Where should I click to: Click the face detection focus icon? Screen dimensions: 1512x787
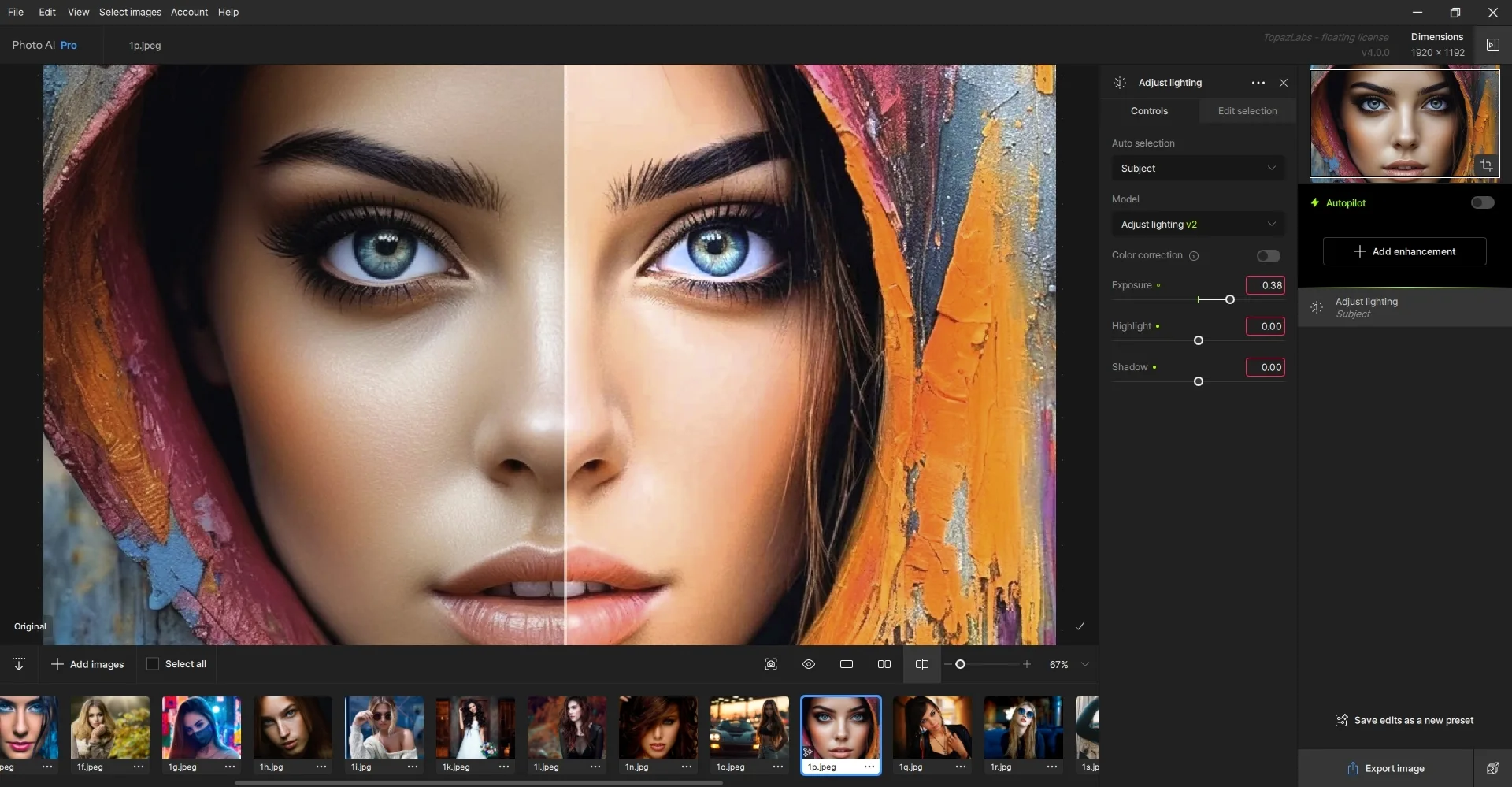click(x=771, y=664)
